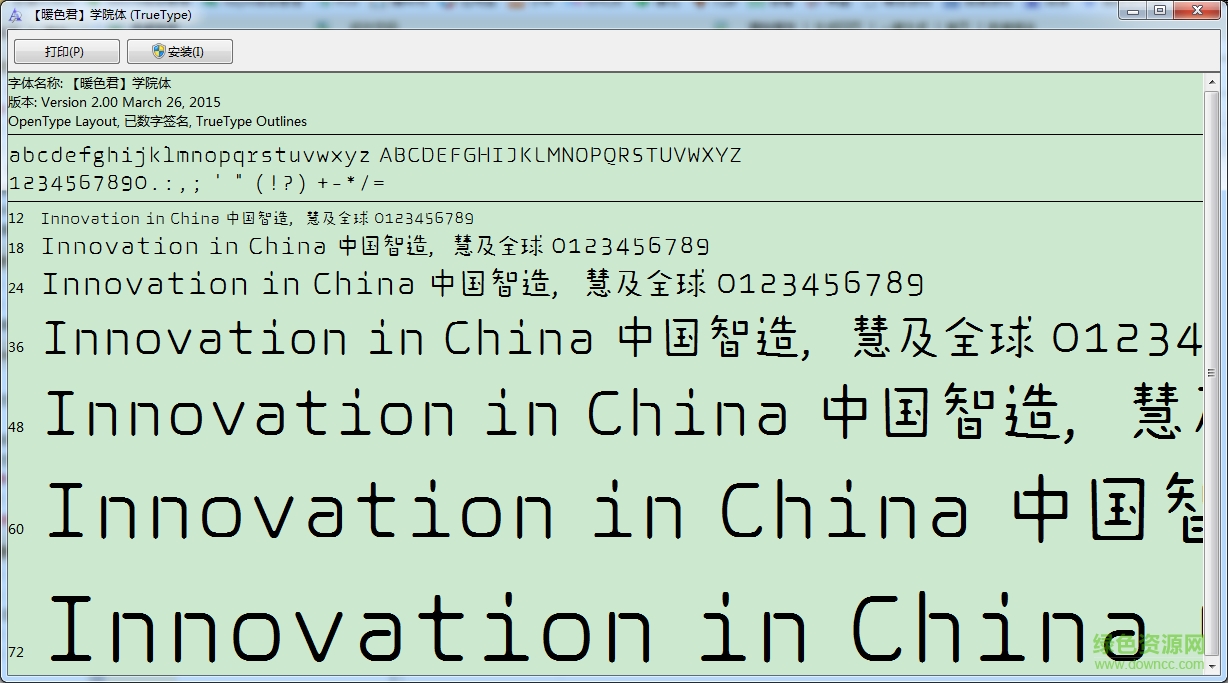Click the size 48 label on the left
Image resolution: width=1228 pixels, height=683 pixels.
tap(14, 427)
